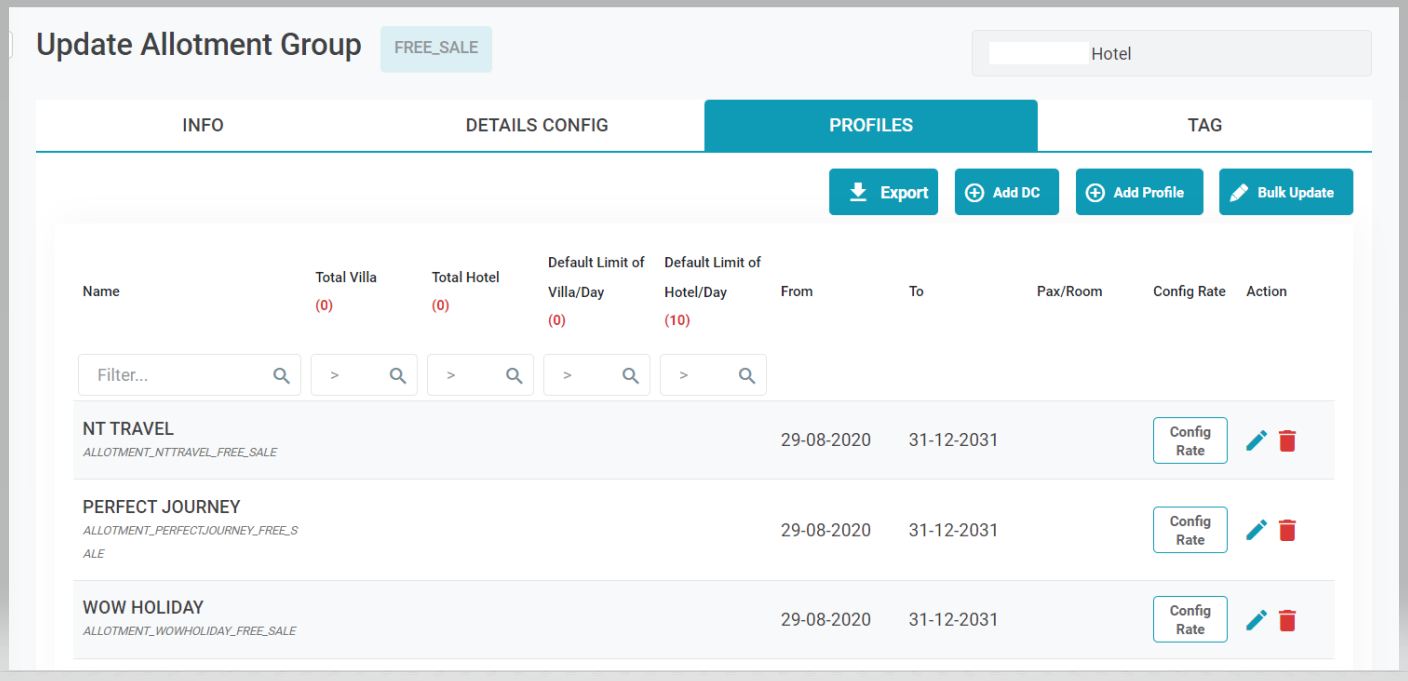
Task: Click search icon in Total Villa filter
Action: (397, 375)
